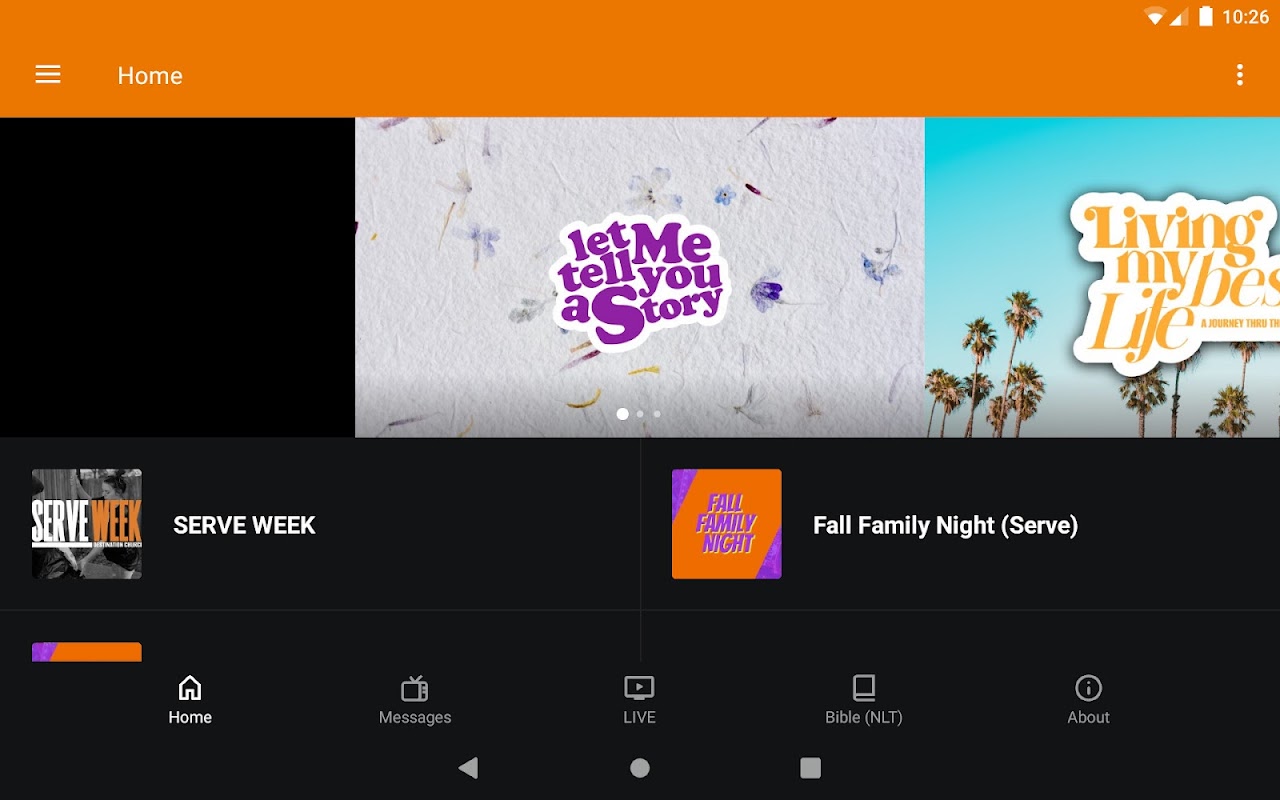1280x800 pixels.
Task: Select the Fall Family Night orange thumbnail
Action: click(727, 524)
